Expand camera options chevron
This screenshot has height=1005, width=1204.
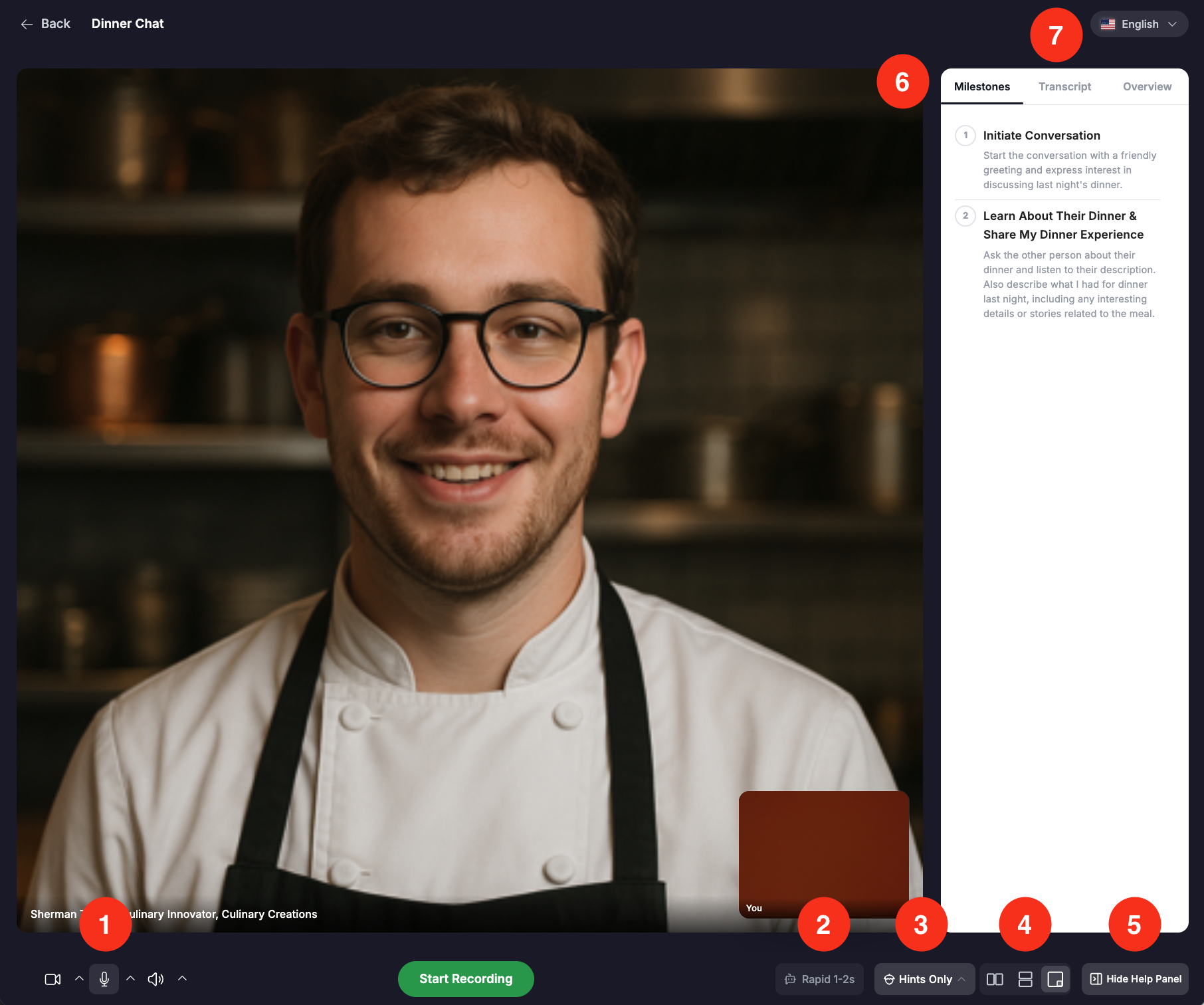click(79, 978)
